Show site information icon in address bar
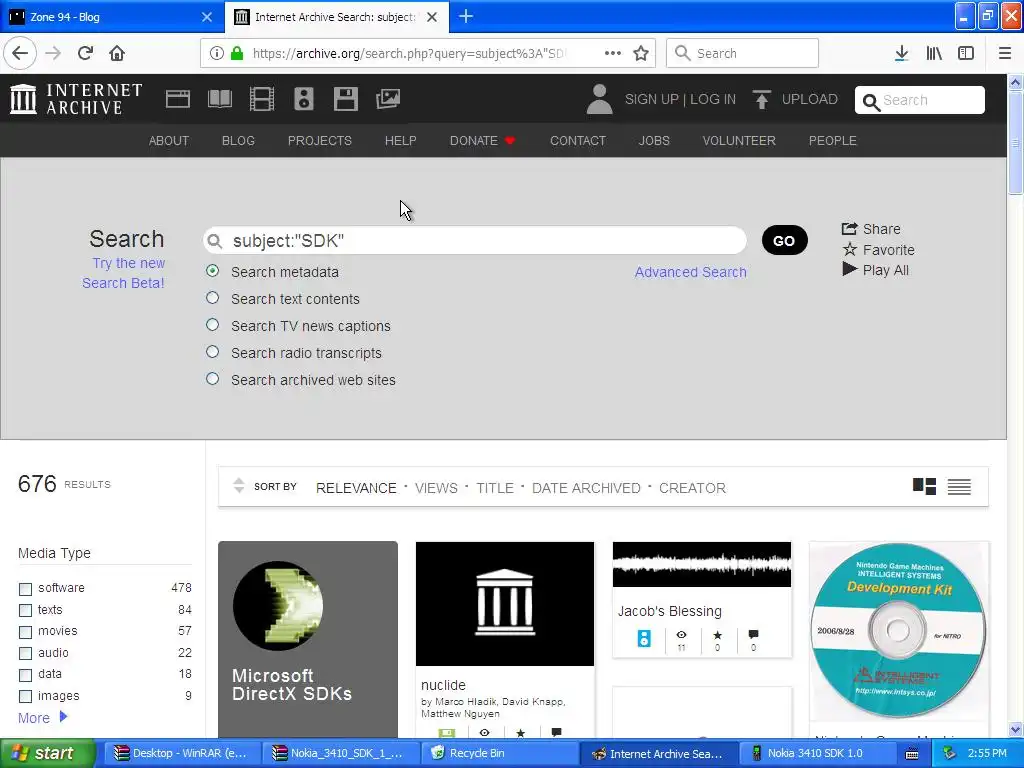 click(x=217, y=53)
